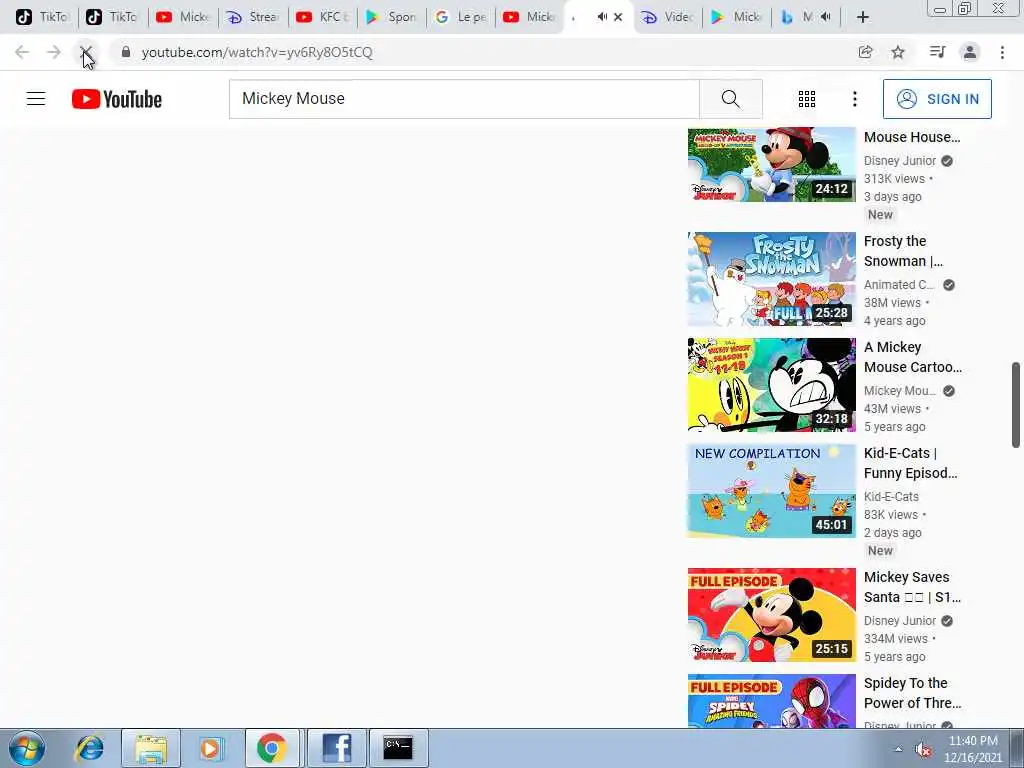Screen dimensions: 1024x768
Task: Click 'Disney Junior' under Mickey Saves Santa
Action: coord(900,620)
